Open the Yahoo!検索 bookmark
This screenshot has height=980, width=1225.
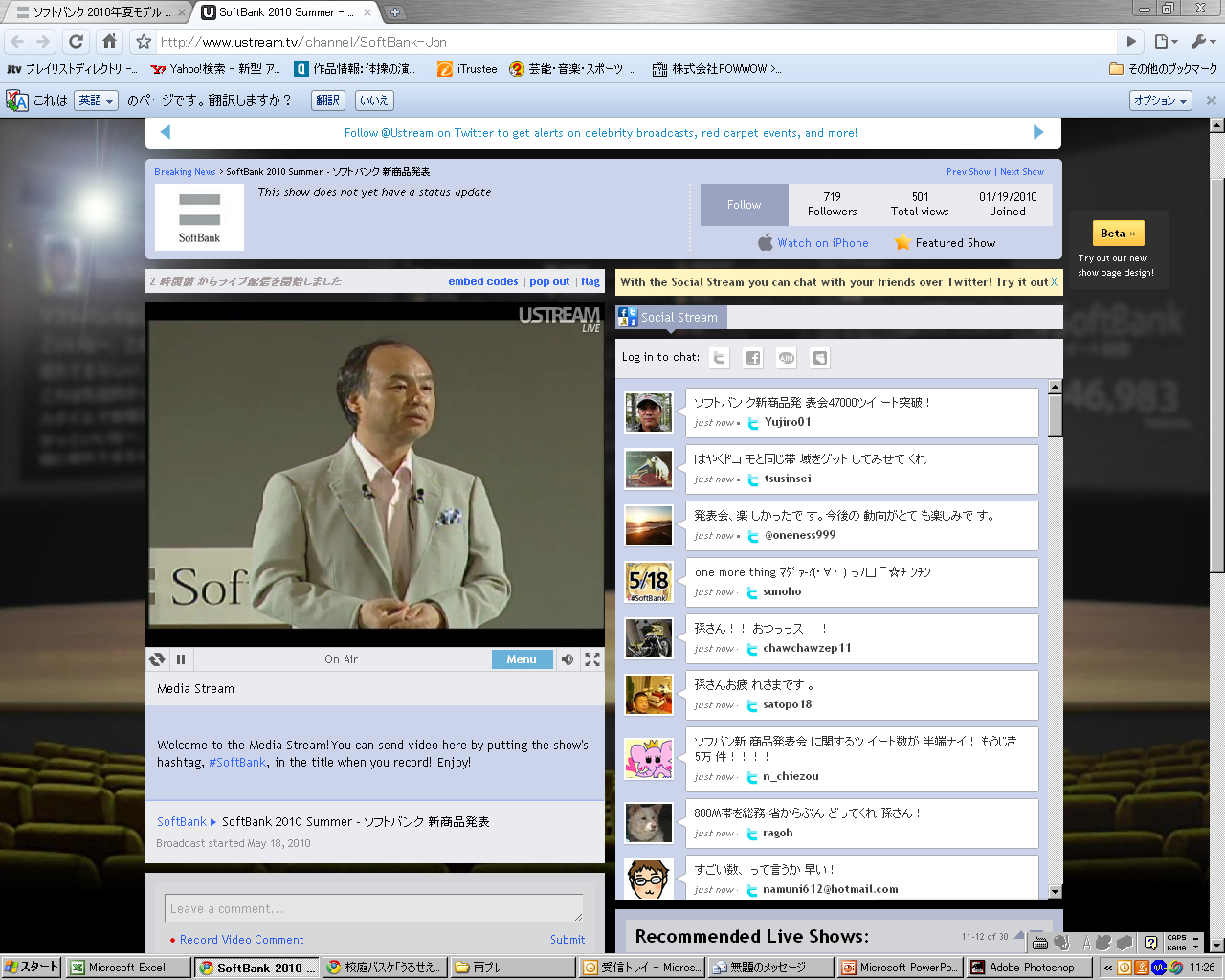click(x=216, y=69)
